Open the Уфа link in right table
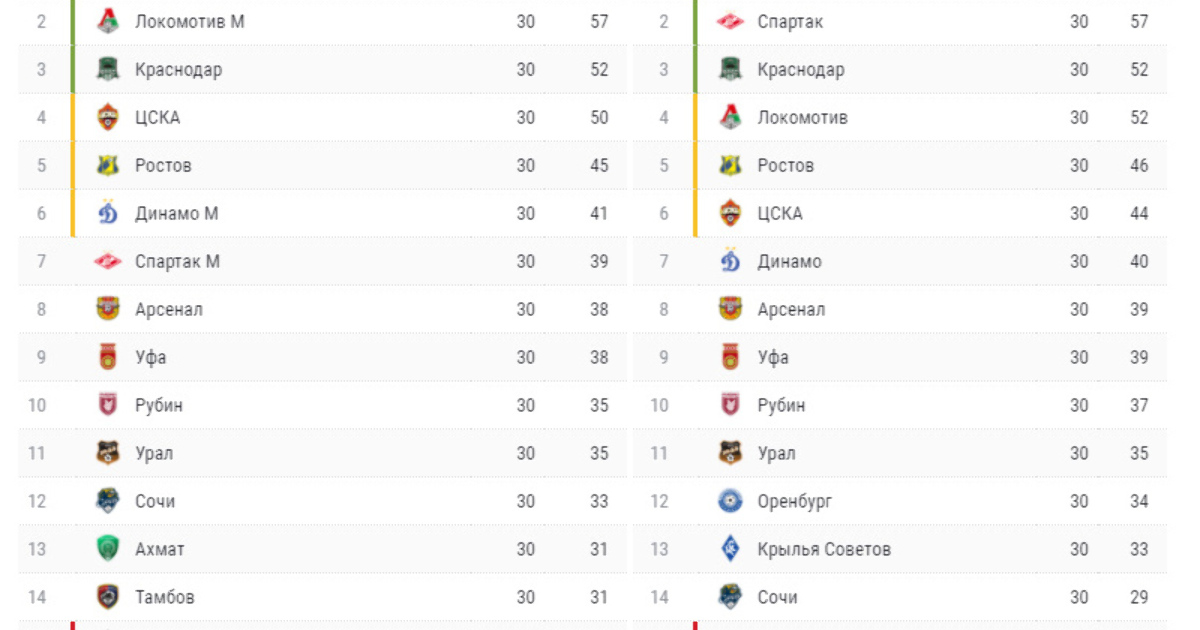Image resolution: width=1200 pixels, height=630 pixels. (773, 357)
